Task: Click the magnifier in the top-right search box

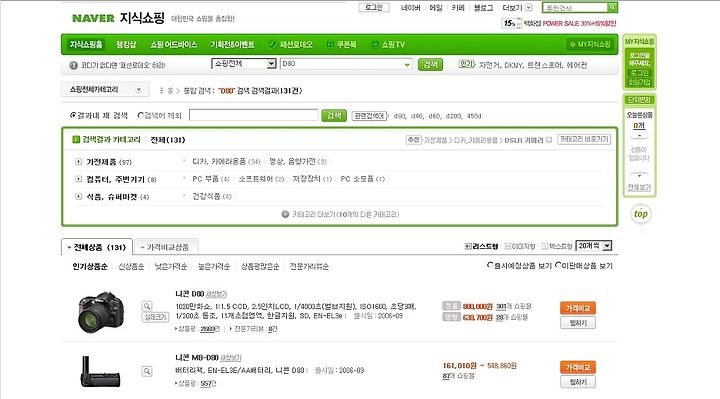Action: (612, 7)
